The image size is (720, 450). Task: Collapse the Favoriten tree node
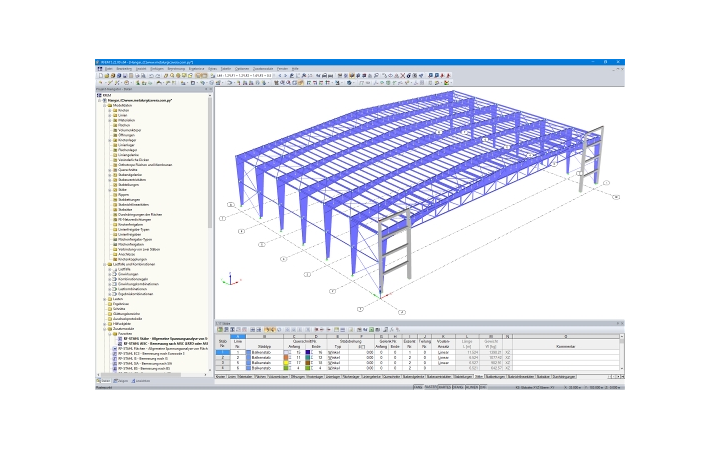tap(110, 334)
